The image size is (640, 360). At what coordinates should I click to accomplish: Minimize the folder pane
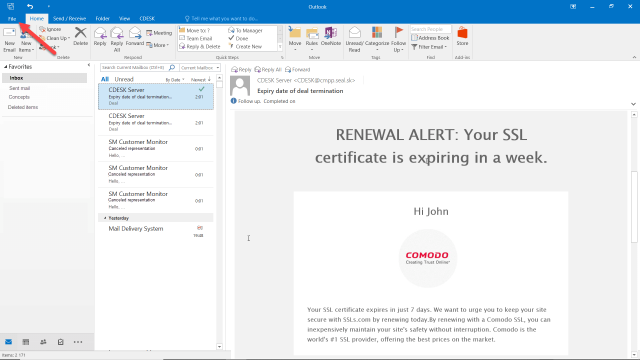[x=89, y=65]
